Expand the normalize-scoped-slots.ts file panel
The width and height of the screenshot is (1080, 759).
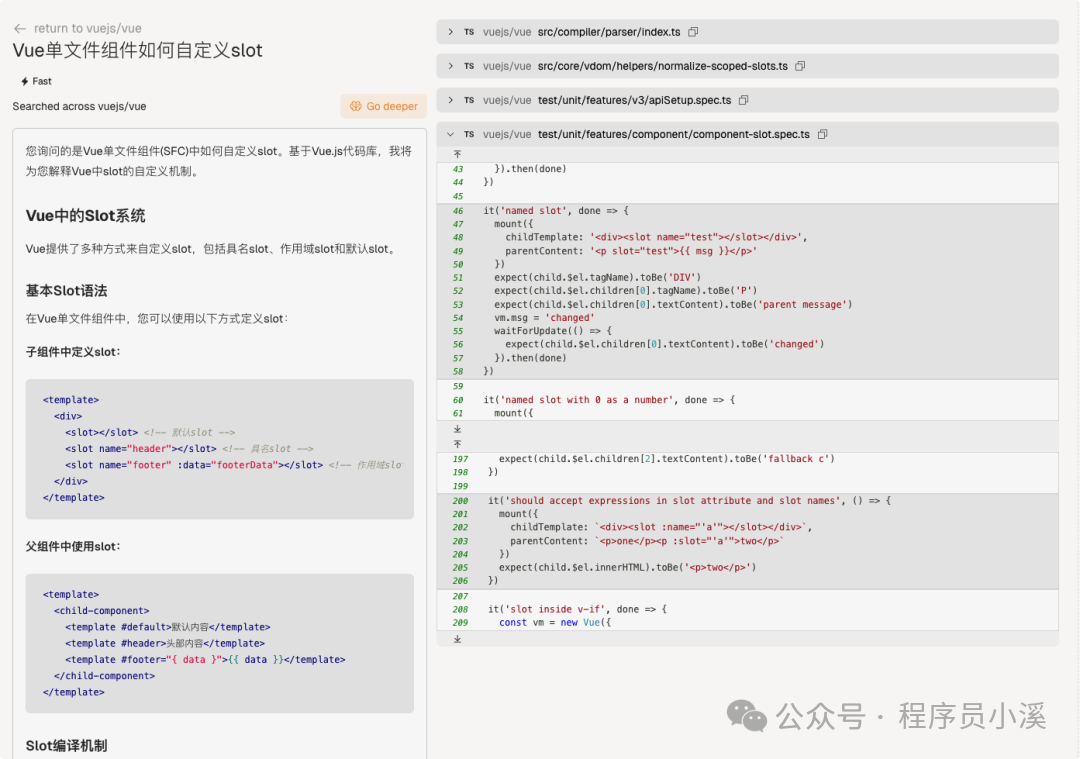(x=449, y=66)
